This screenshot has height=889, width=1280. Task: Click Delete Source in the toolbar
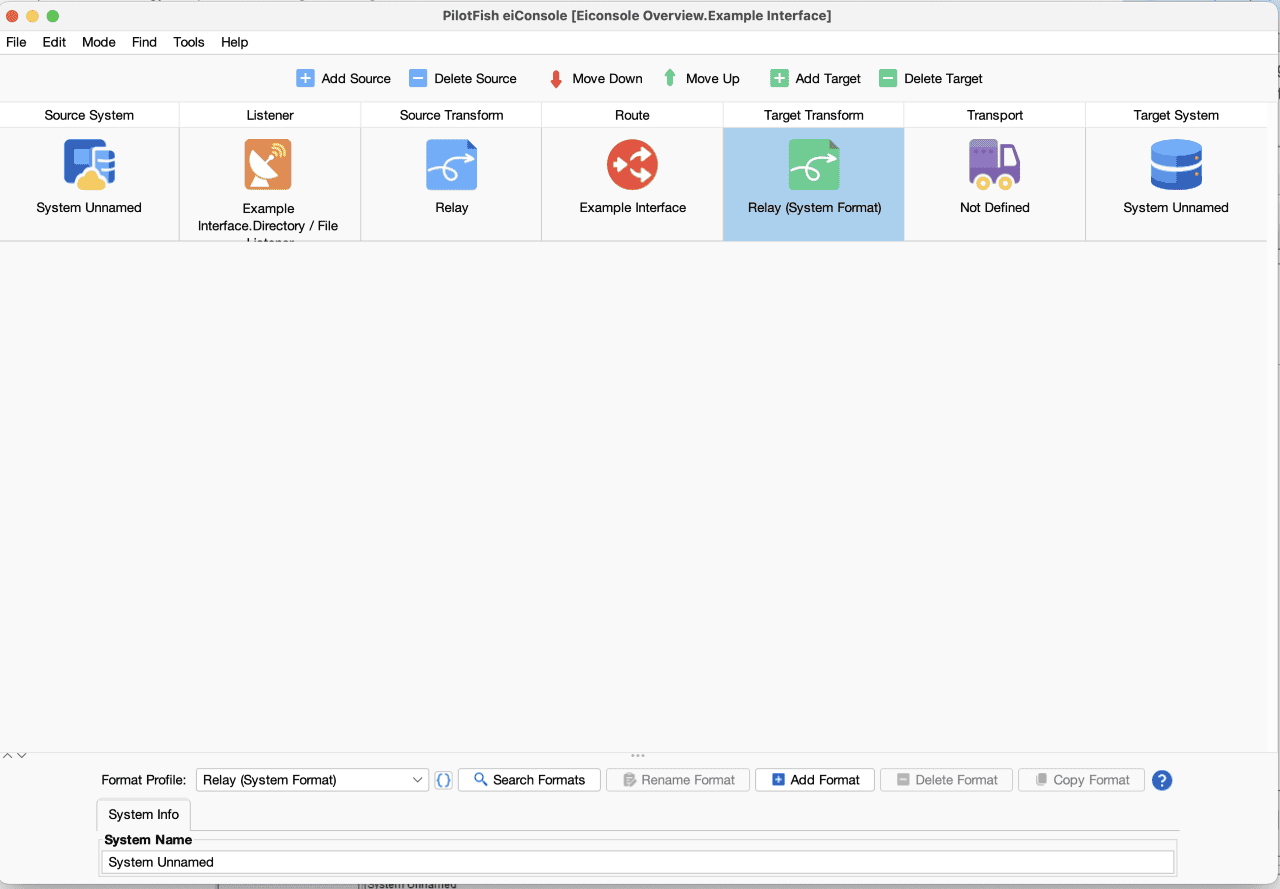[x=463, y=78]
